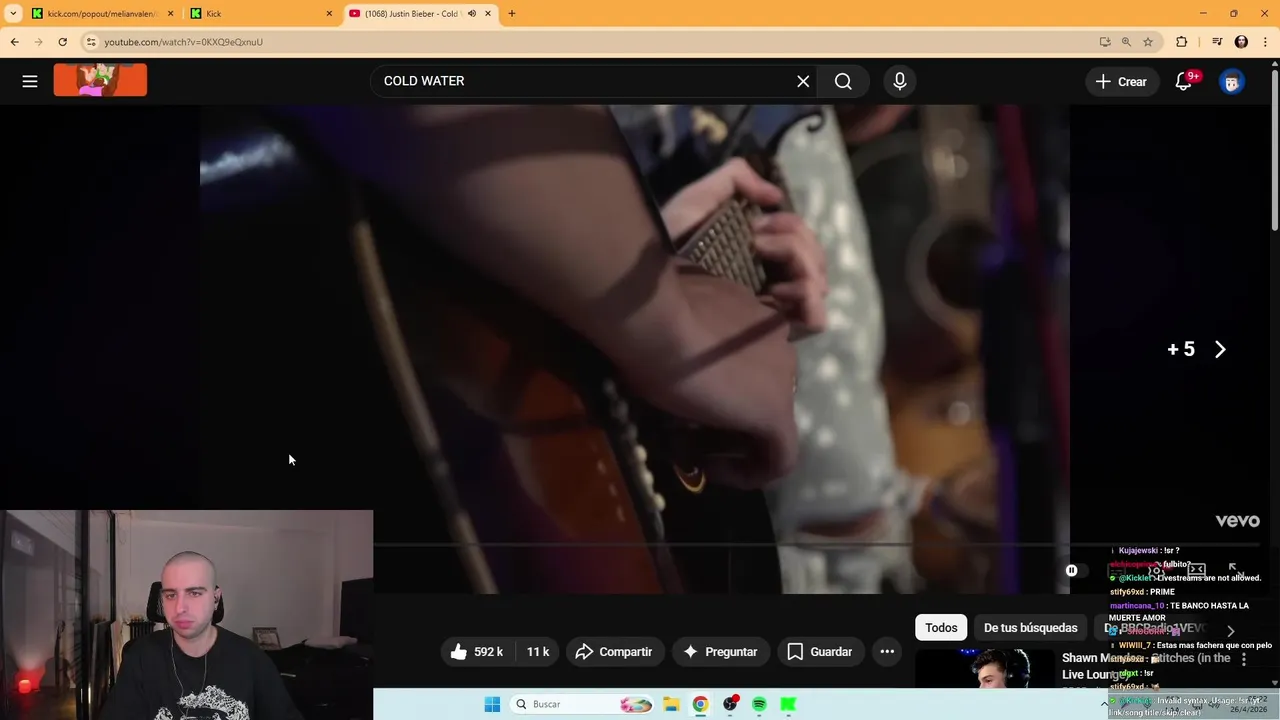Open the Chrome three-dot menu
This screenshot has width=1280, height=720.
point(1265,42)
